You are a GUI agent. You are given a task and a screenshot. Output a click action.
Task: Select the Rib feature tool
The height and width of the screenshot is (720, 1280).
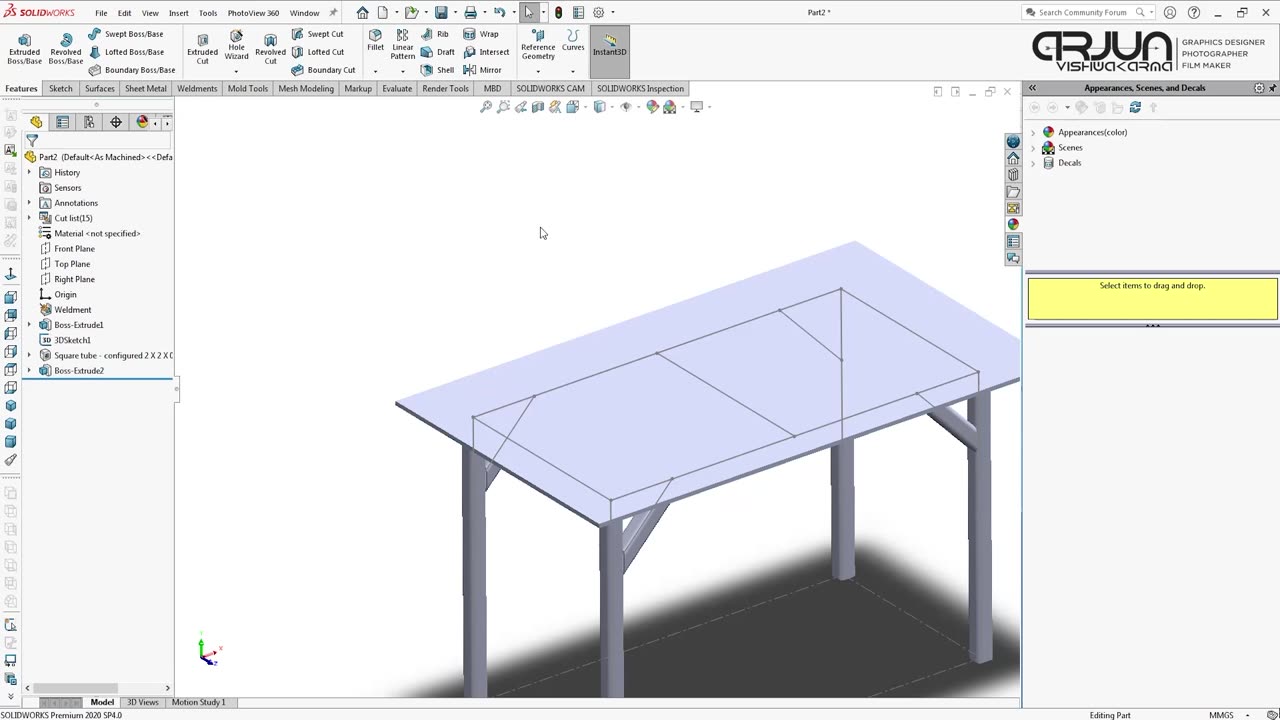coord(435,34)
